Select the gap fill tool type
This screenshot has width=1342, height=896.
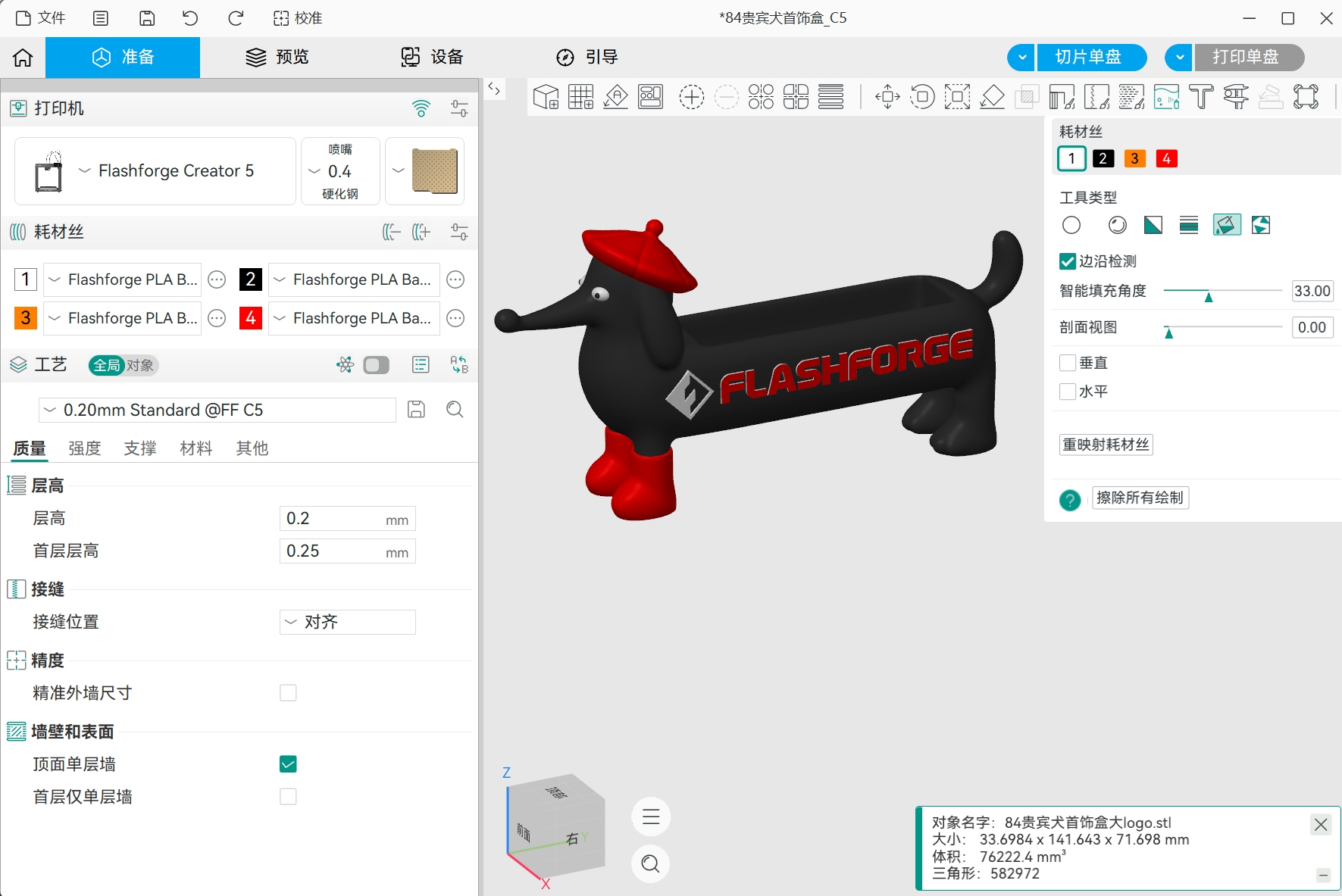pyautogui.click(x=1261, y=225)
